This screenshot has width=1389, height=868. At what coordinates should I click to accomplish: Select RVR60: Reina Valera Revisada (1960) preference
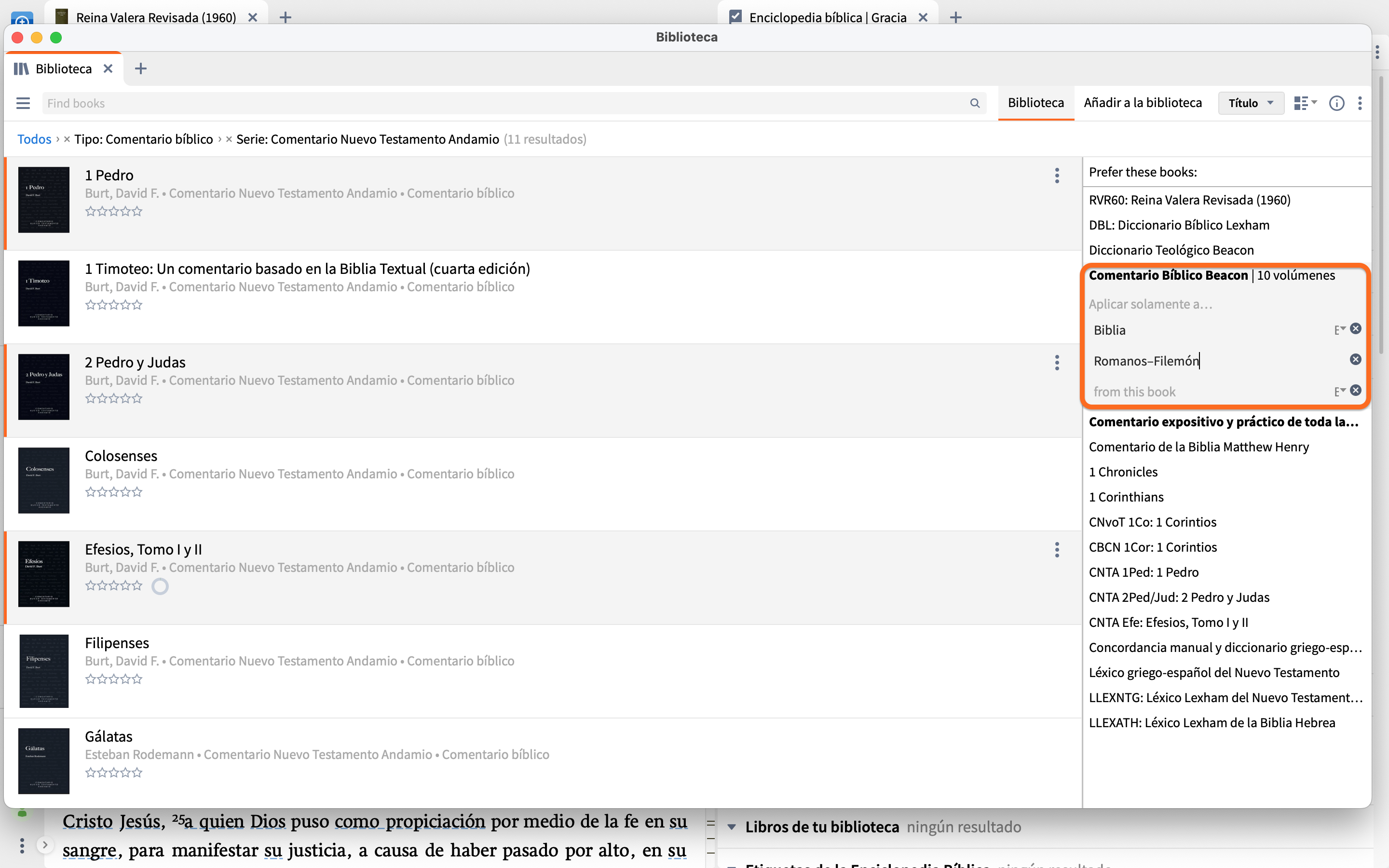(x=1190, y=200)
